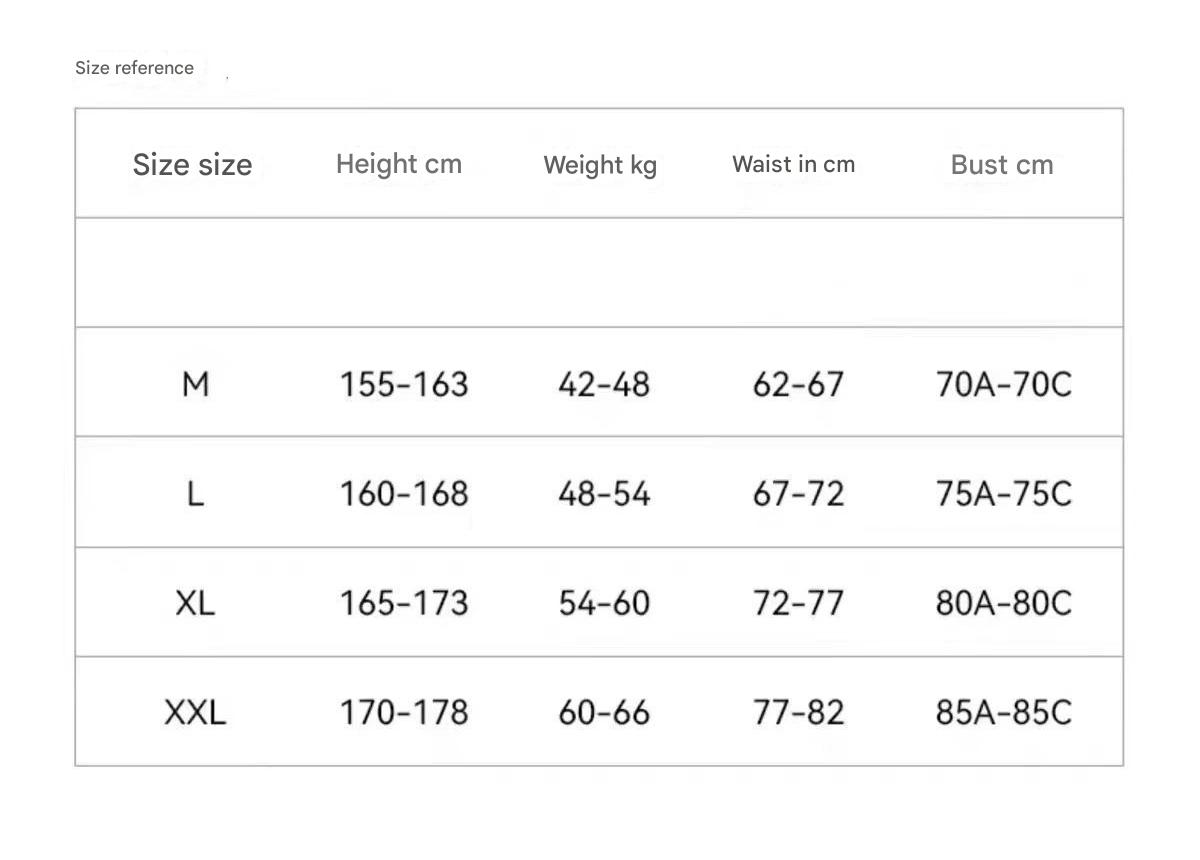Click the 70A-70C bust cell
Viewport: 1200px width, 860px height.
(1003, 384)
